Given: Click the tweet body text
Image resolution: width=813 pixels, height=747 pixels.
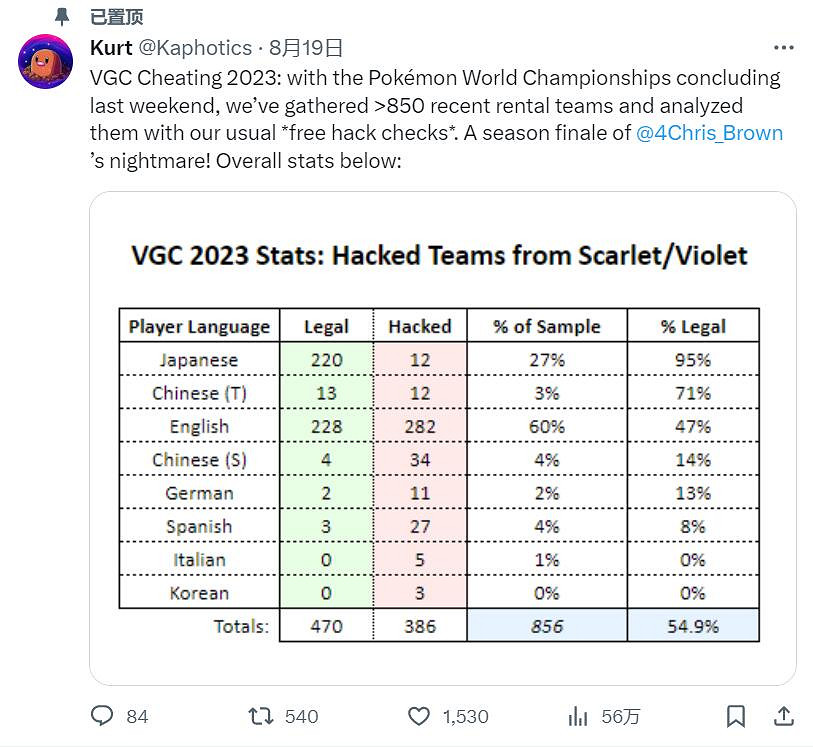Looking at the screenshot, I should point(400,105).
